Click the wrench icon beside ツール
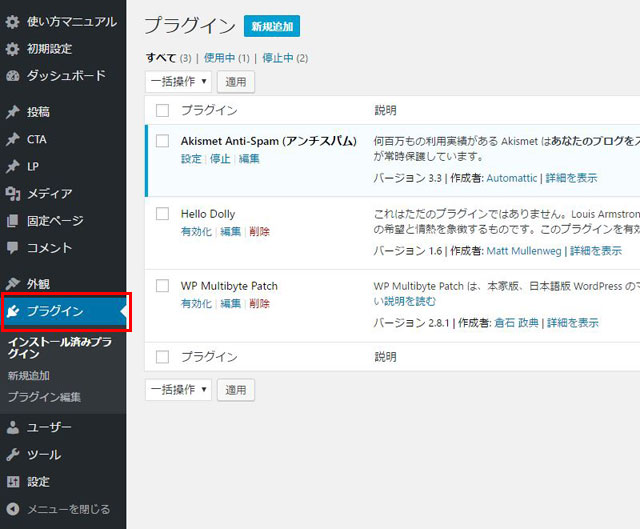 (13, 455)
